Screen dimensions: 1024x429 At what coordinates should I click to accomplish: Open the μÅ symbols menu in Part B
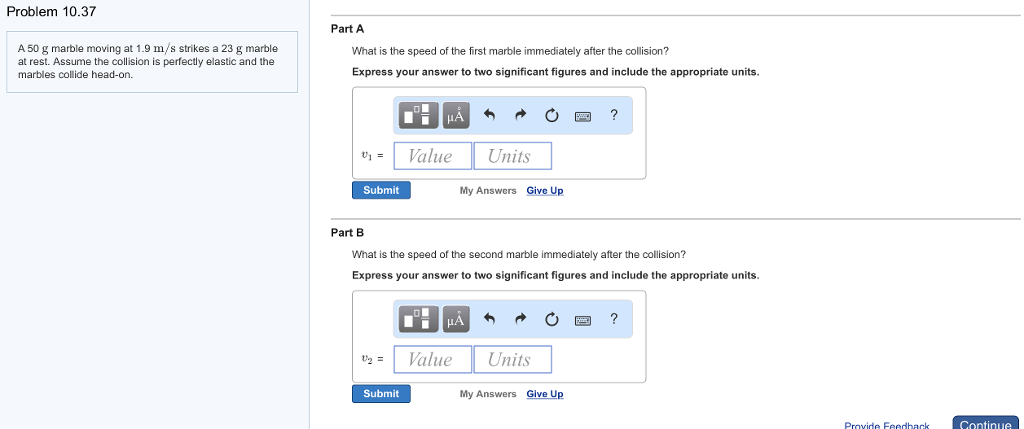[x=456, y=320]
